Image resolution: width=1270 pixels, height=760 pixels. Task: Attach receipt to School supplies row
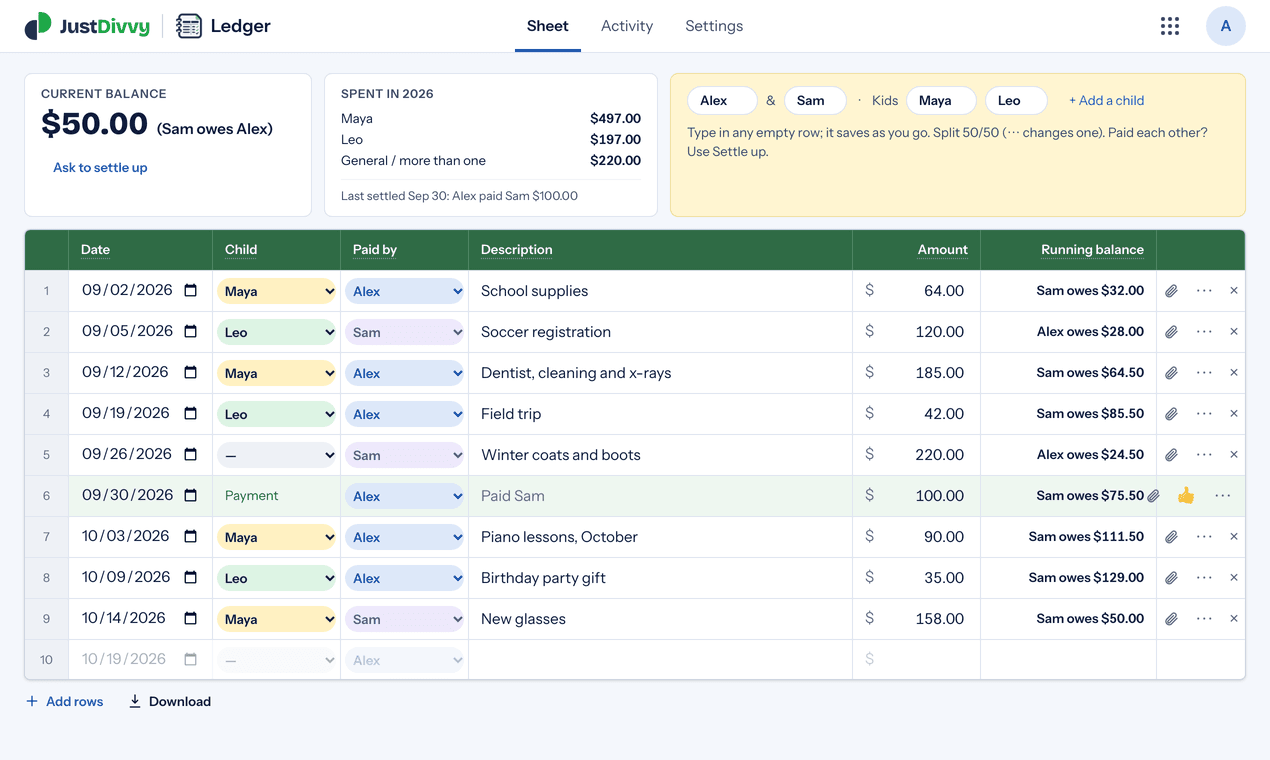pyautogui.click(x=1171, y=291)
